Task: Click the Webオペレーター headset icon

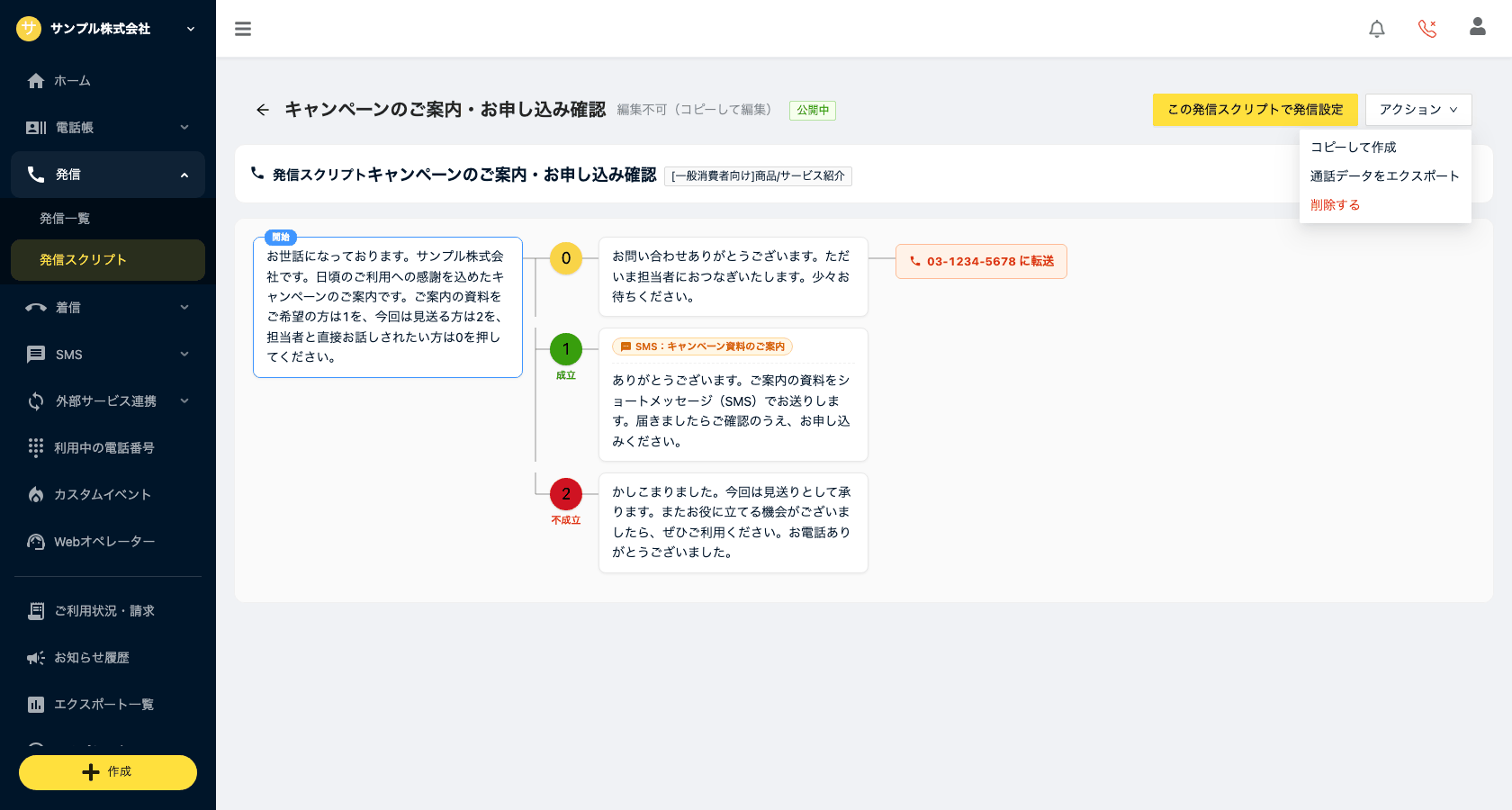Action: (x=36, y=542)
